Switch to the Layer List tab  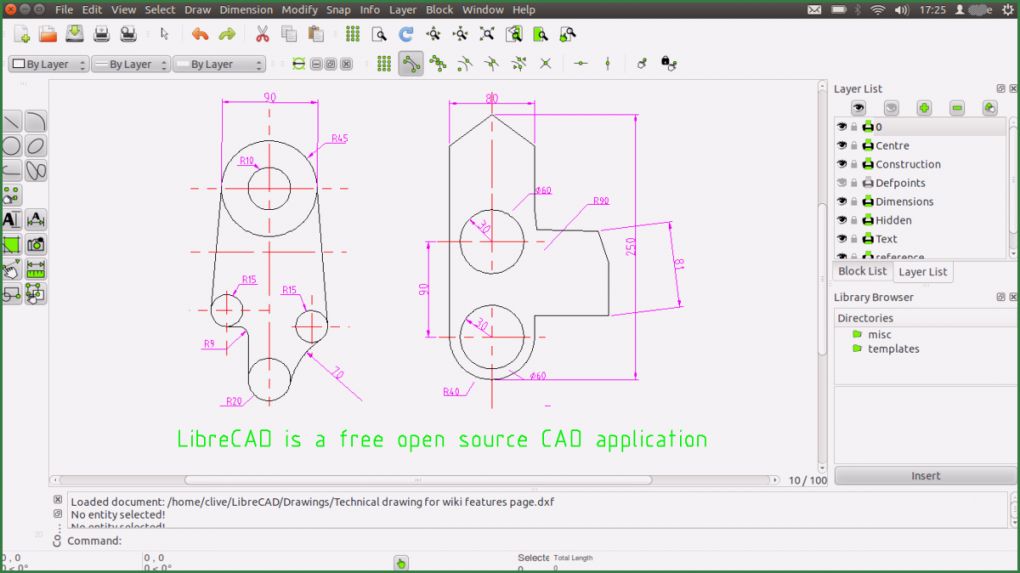point(922,272)
